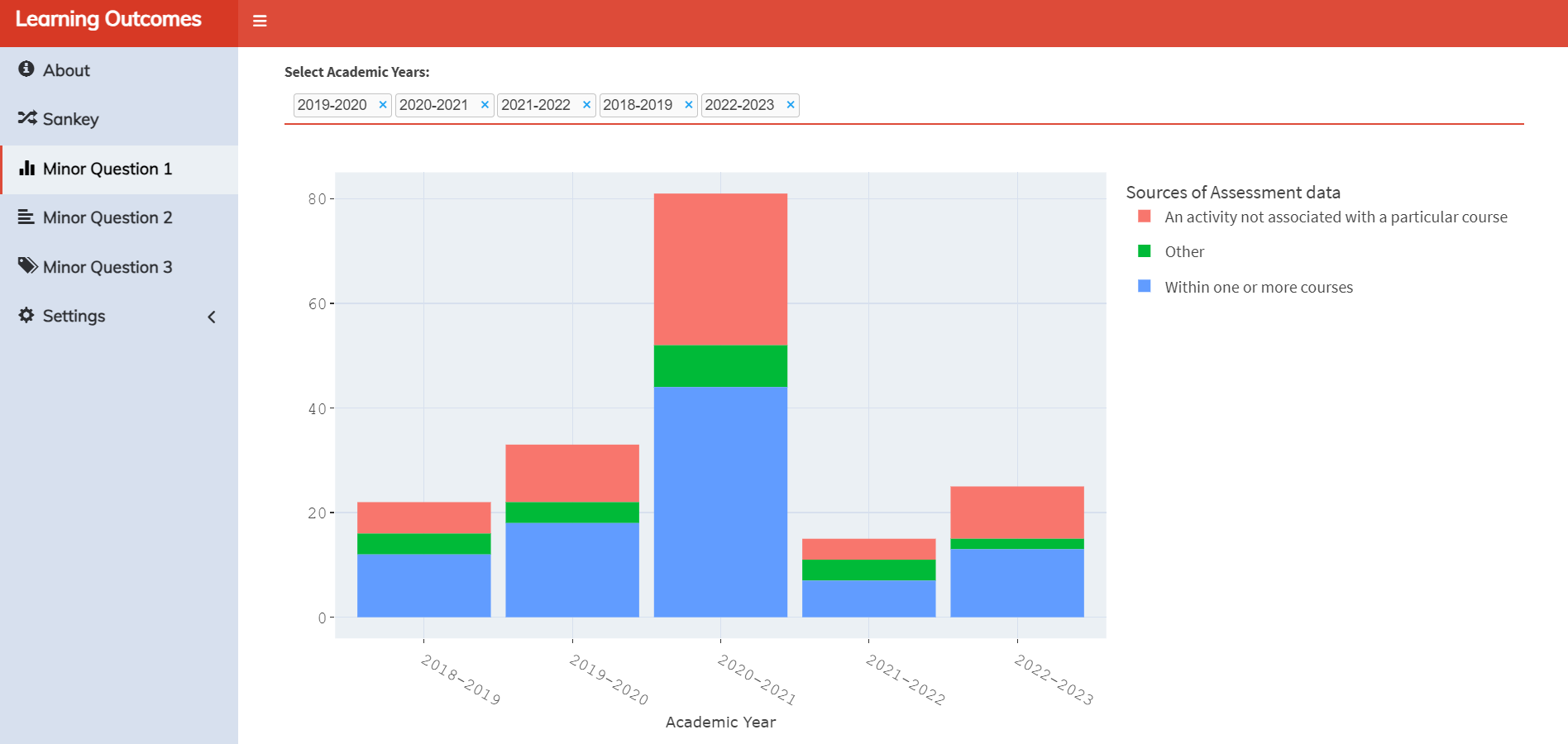This screenshot has height=744, width=1568.
Task: Toggle 'Other' series in chart legend
Action: [1183, 252]
